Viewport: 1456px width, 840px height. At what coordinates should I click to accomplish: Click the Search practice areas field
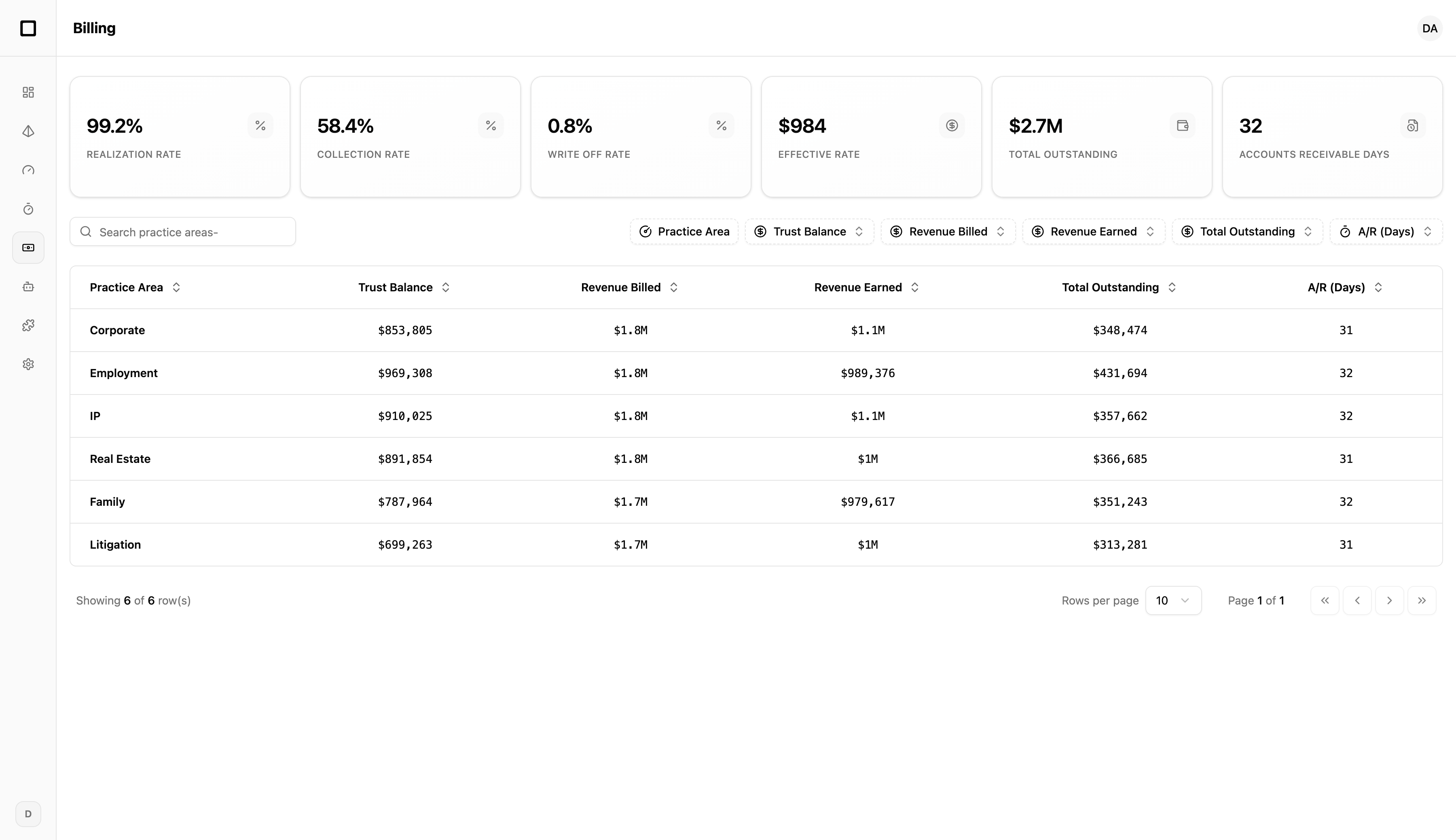pos(182,231)
